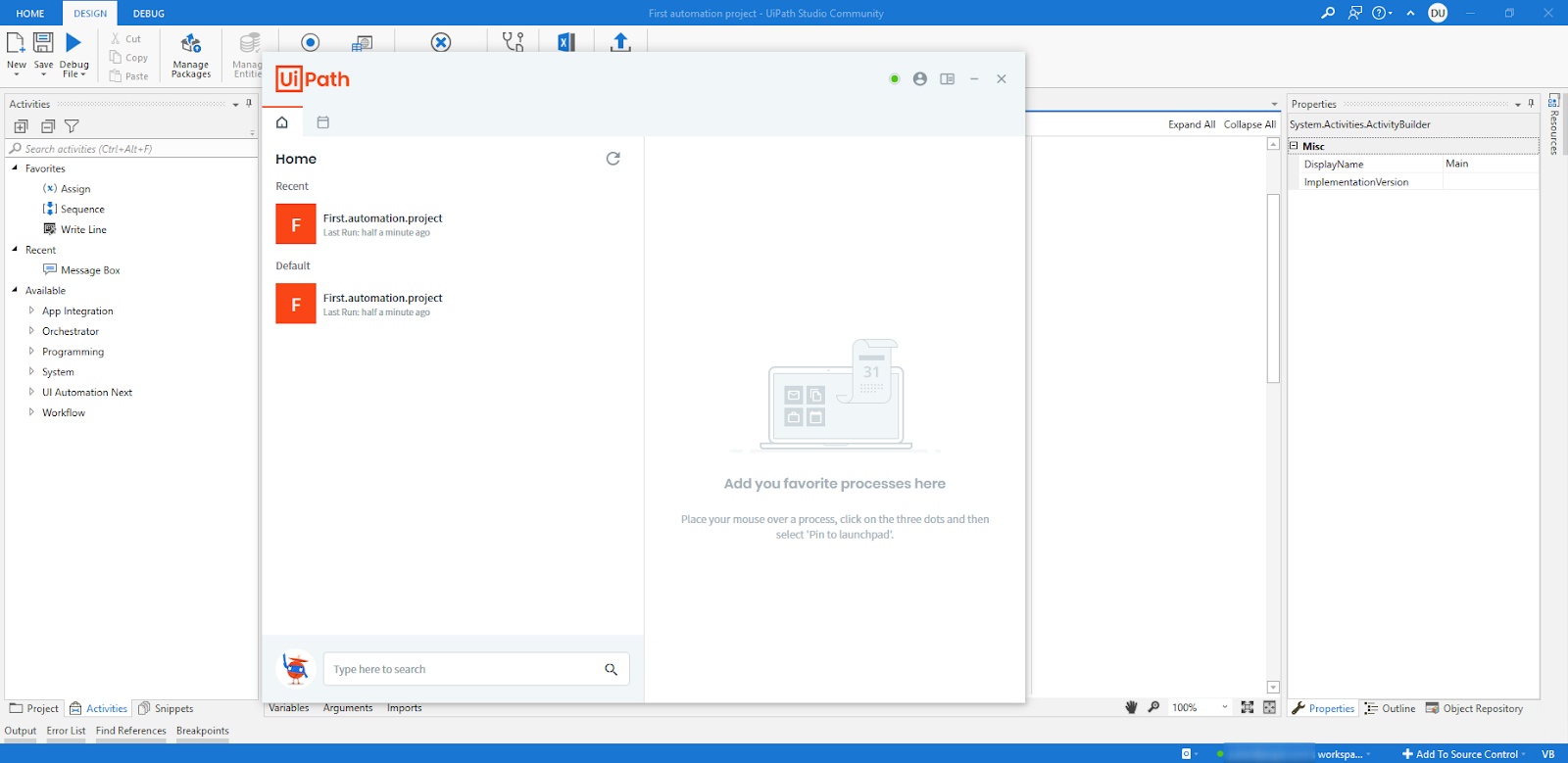This screenshot has width=1568, height=763.
Task: Switch to the Object Repository tab
Action: tap(1475, 708)
